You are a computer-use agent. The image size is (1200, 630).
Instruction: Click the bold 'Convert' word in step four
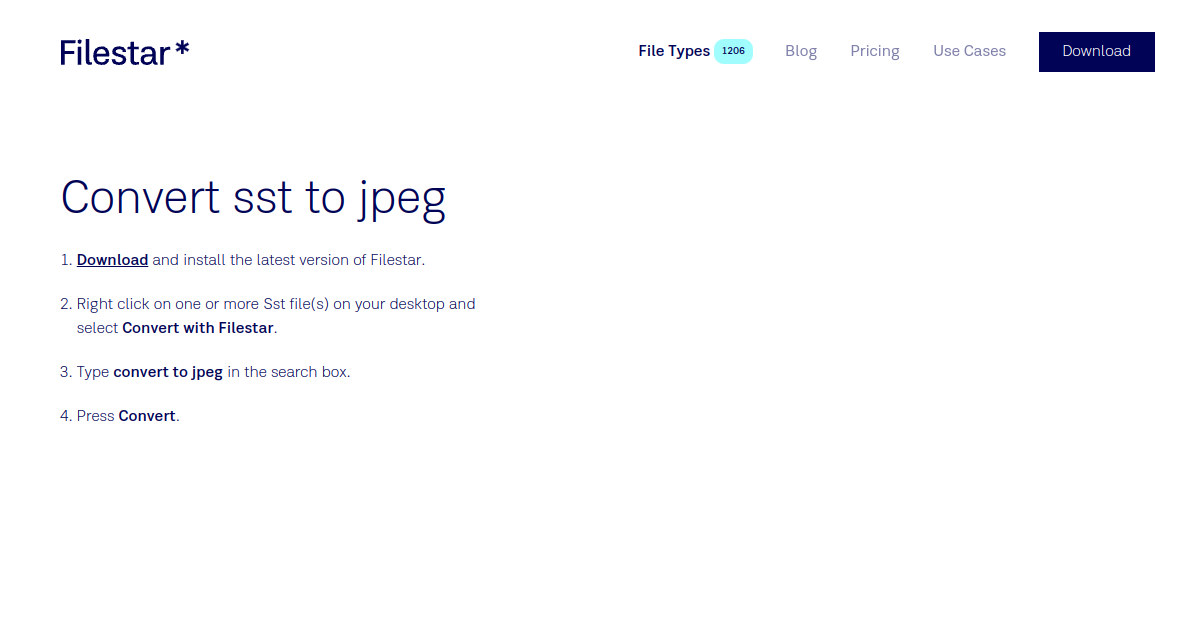[147, 416]
